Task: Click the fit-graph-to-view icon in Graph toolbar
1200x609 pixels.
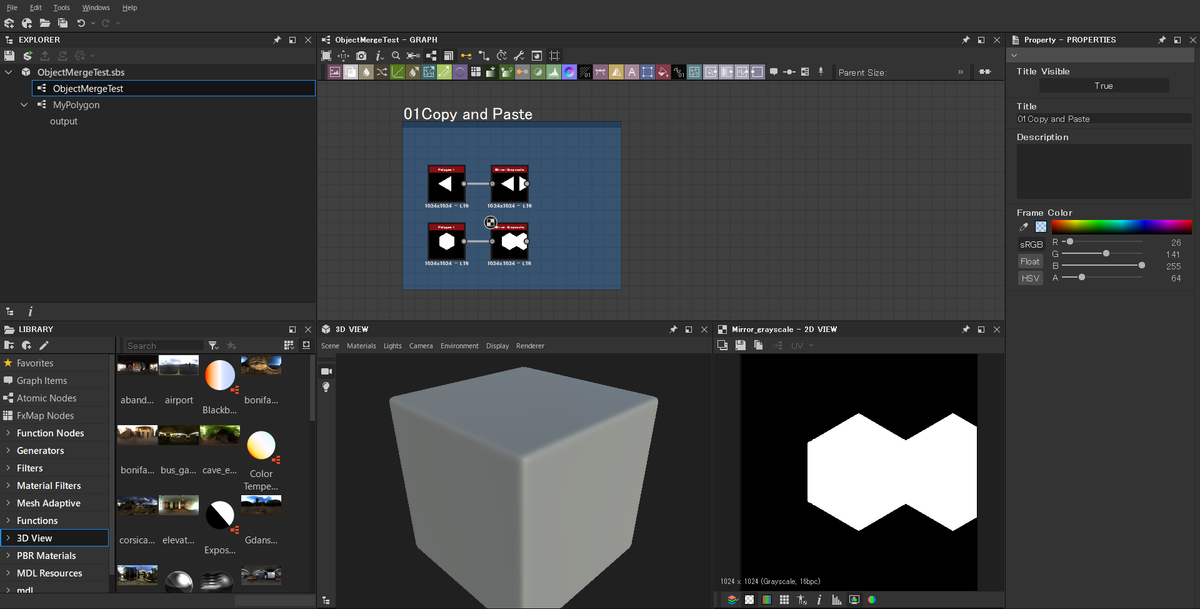Action: 325,55
